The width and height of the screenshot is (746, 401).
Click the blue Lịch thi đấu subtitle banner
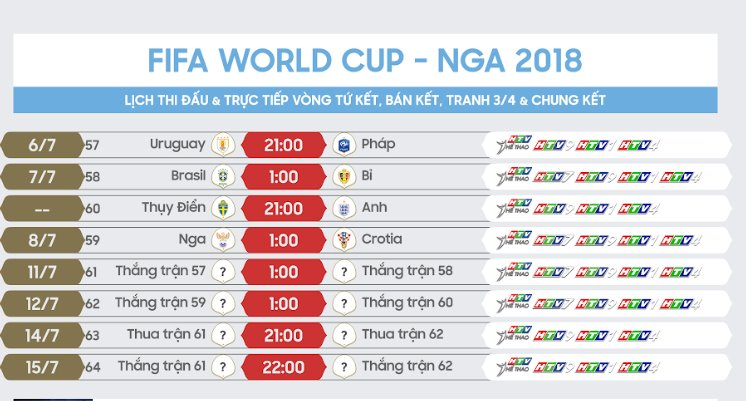tap(364, 101)
